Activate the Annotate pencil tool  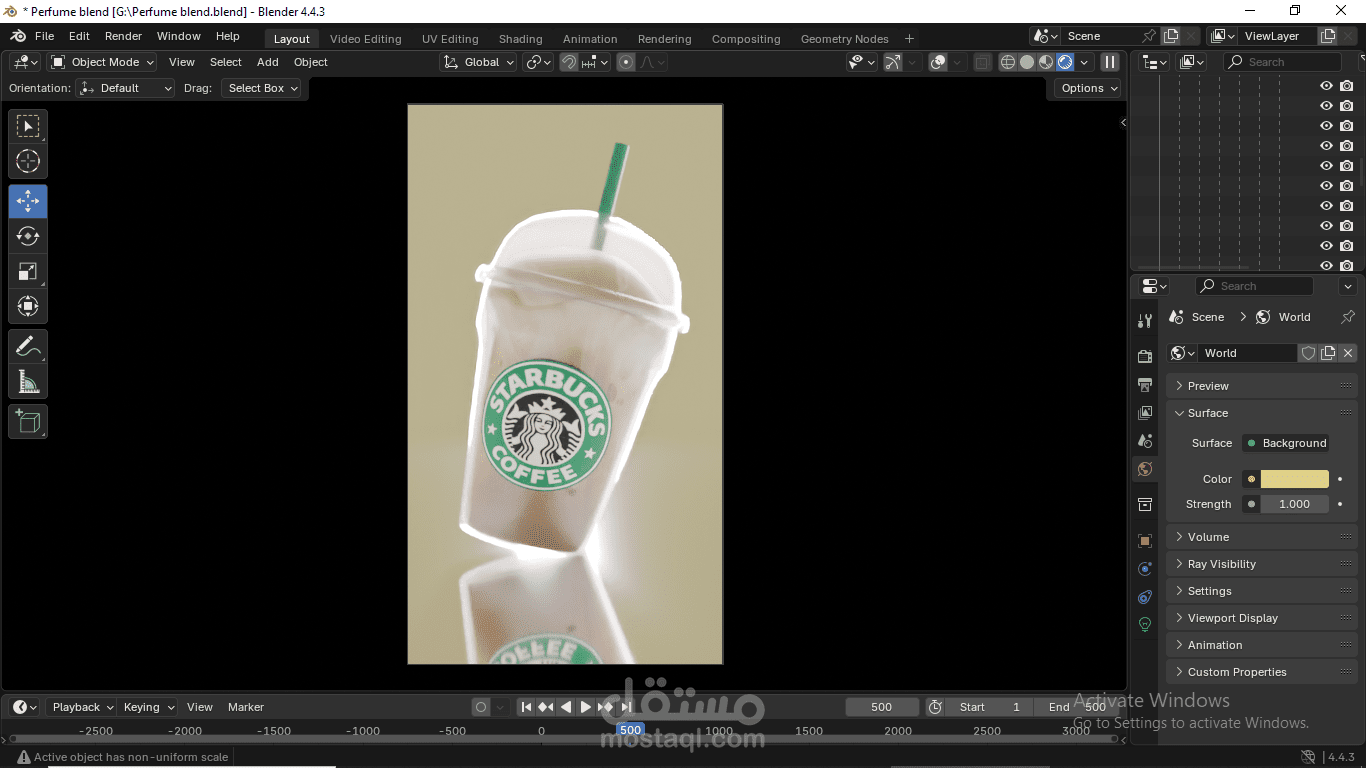[x=28, y=347]
